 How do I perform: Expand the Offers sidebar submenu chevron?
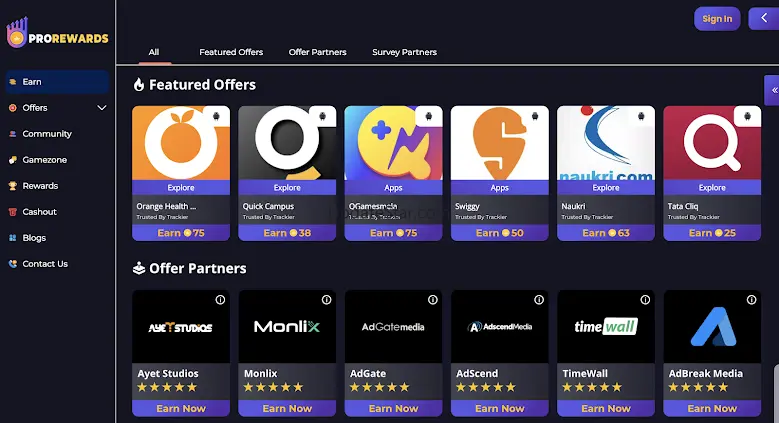coord(101,108)
